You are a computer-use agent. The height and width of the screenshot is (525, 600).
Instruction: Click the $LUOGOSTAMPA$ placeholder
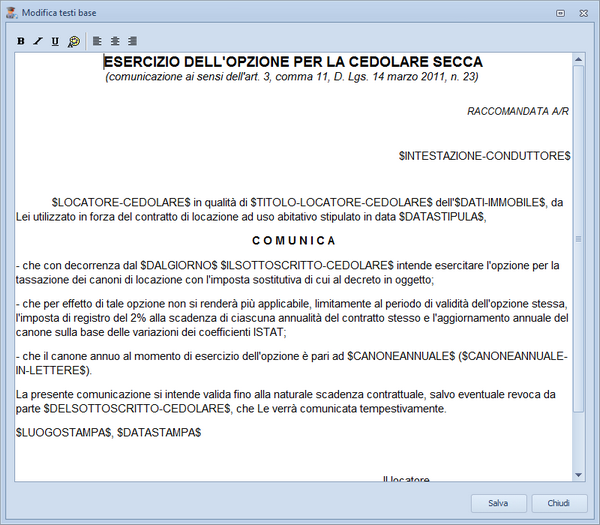(x=63, y=432)
